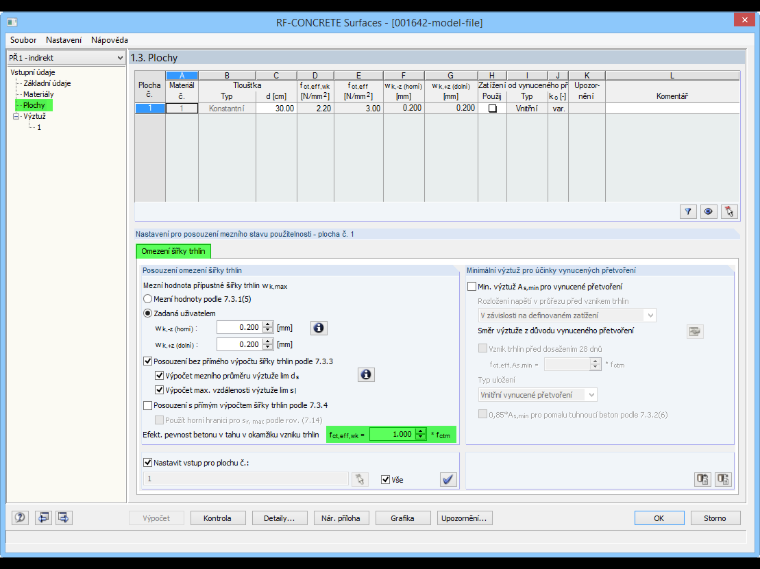Select Materiály in tree

tap(38, 95)
